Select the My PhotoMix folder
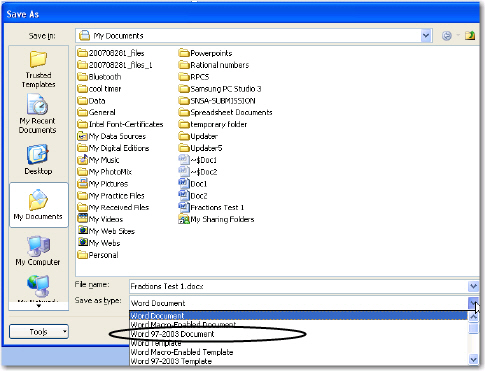This screenshot has height=371, width=485. click(x=105, y=172)
